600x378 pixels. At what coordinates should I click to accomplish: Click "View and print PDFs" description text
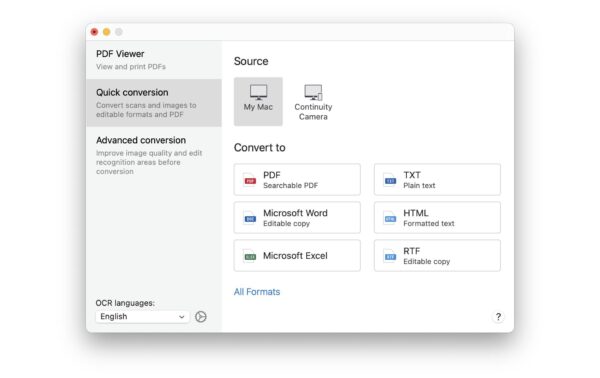pyautogui.click(x=131, y=67)
